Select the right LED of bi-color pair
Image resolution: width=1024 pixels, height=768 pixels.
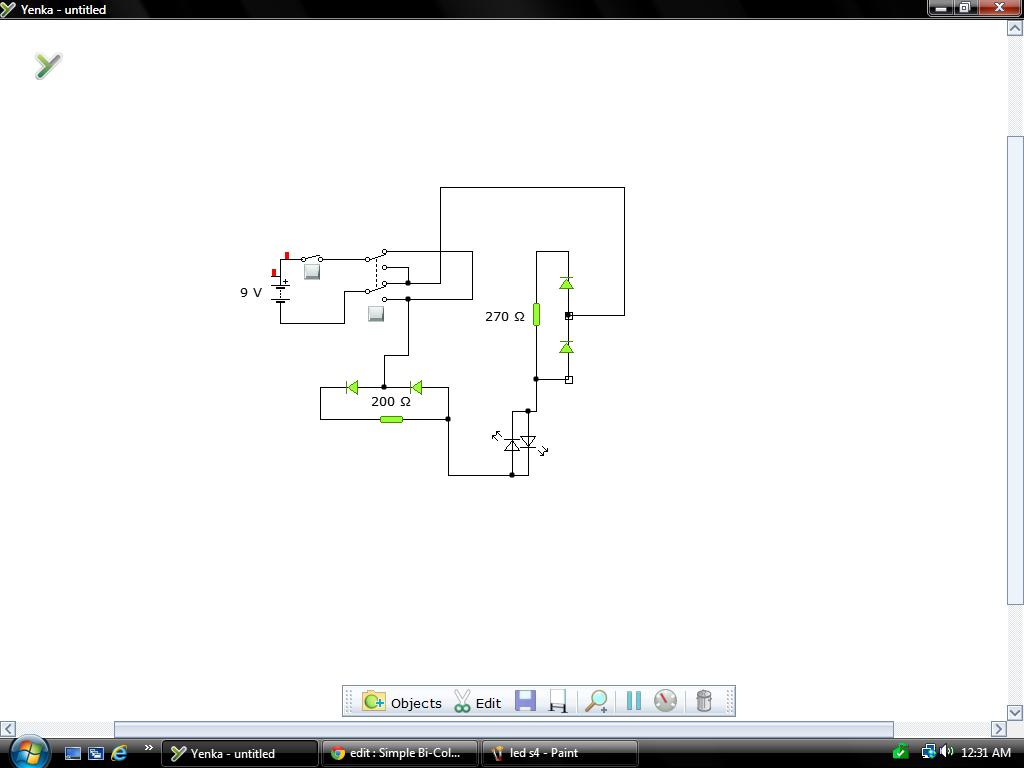point(528,442)
